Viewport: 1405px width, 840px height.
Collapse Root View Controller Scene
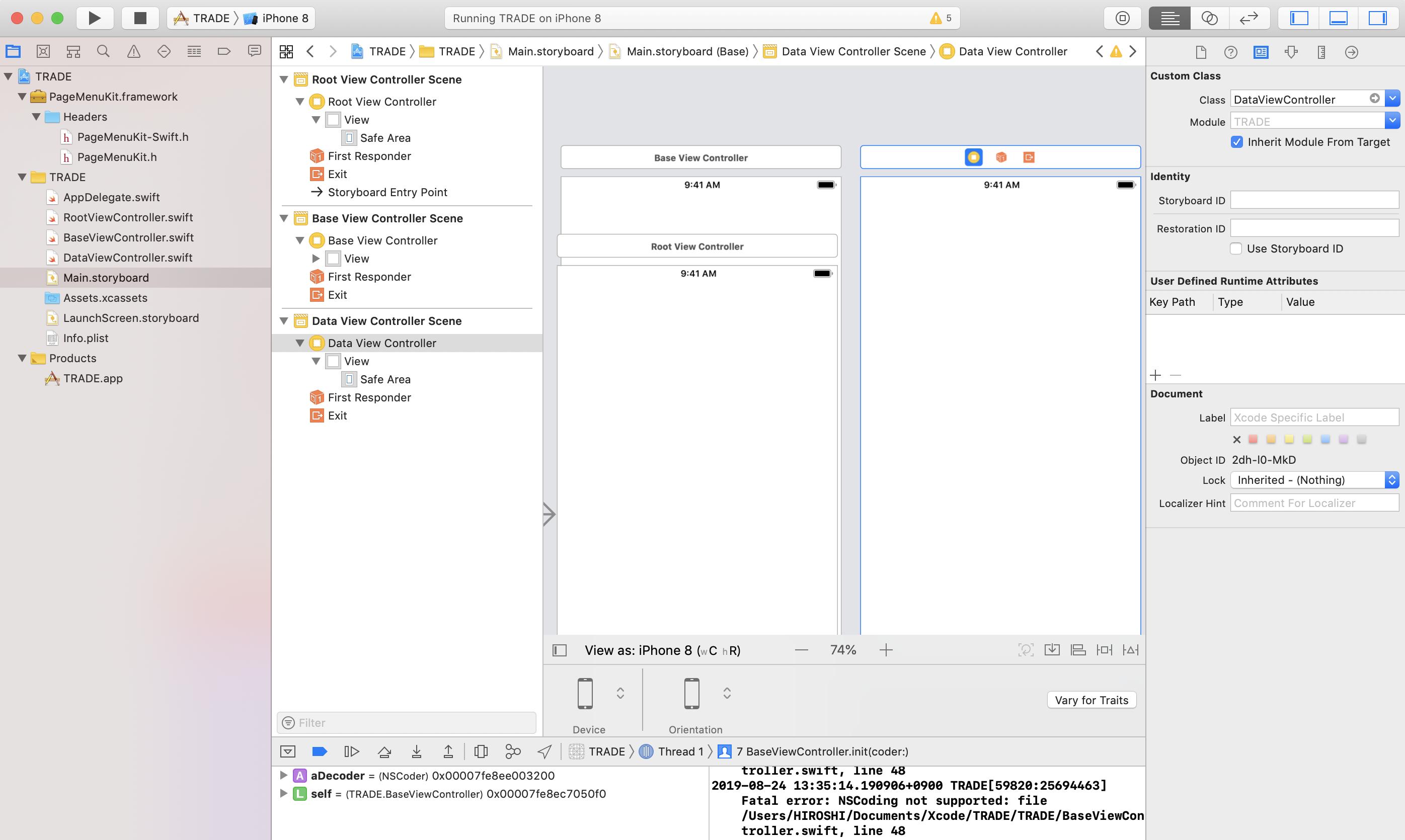click(284, 80)
